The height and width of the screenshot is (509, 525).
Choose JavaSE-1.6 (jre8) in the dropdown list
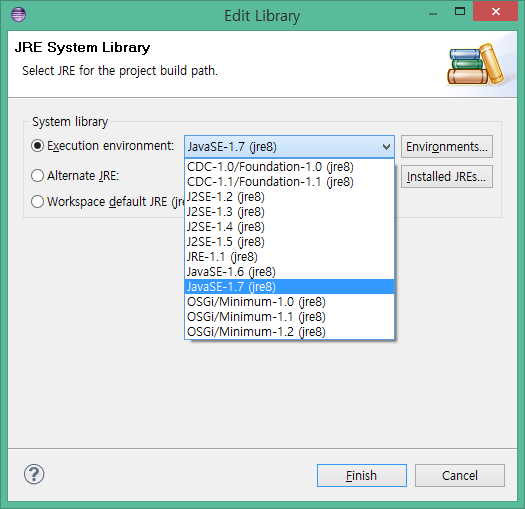(289, 272)
